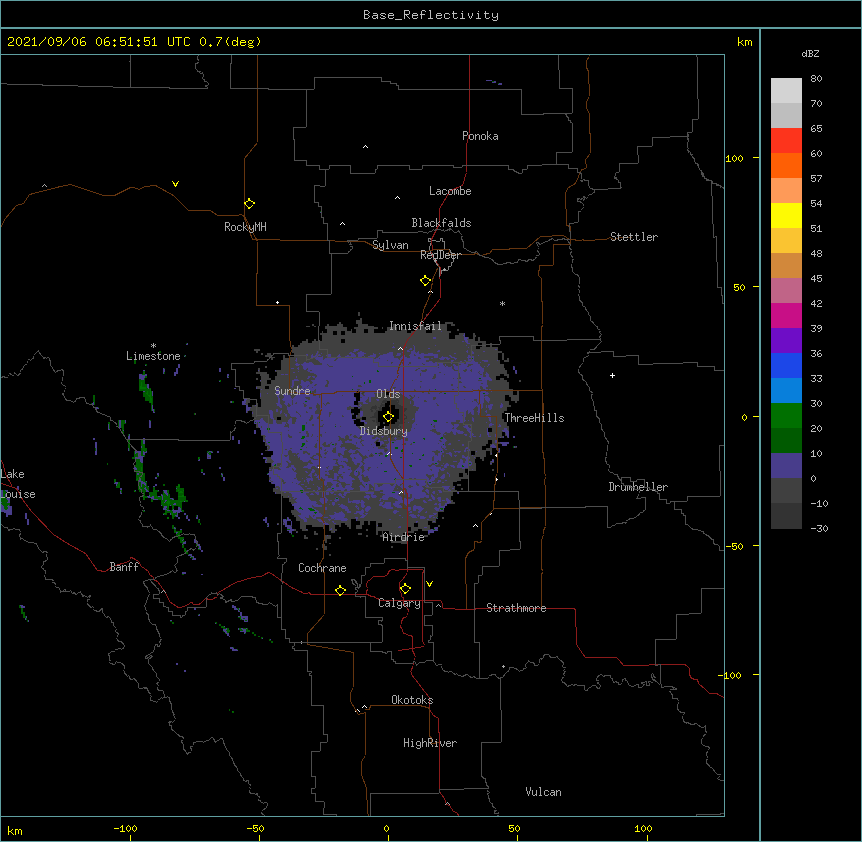Click the -30 value in dBZ legend
This screenshot has height=842, width=862.
[x=819, y=528]
